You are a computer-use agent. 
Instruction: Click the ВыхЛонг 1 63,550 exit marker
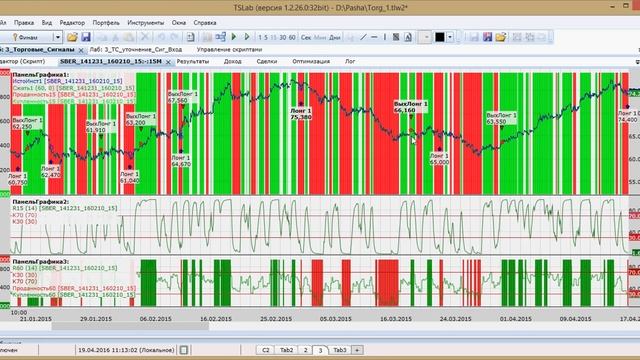pyautogui.click(x=502, y=119)
